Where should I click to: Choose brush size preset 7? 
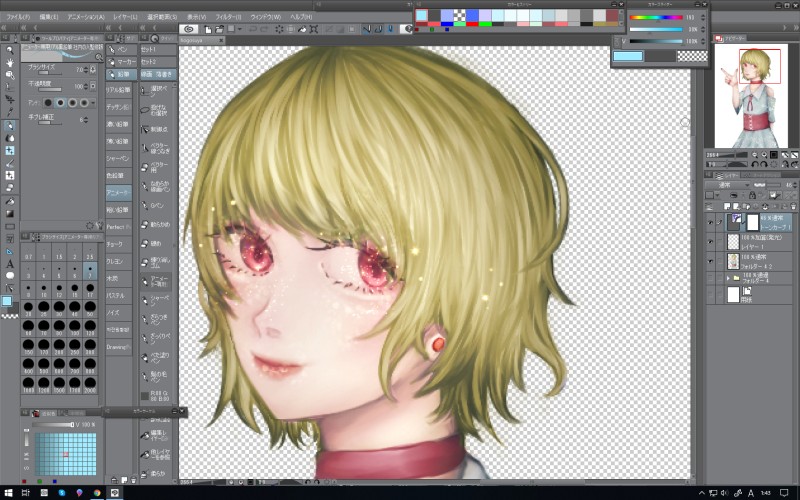click(90, 269)
